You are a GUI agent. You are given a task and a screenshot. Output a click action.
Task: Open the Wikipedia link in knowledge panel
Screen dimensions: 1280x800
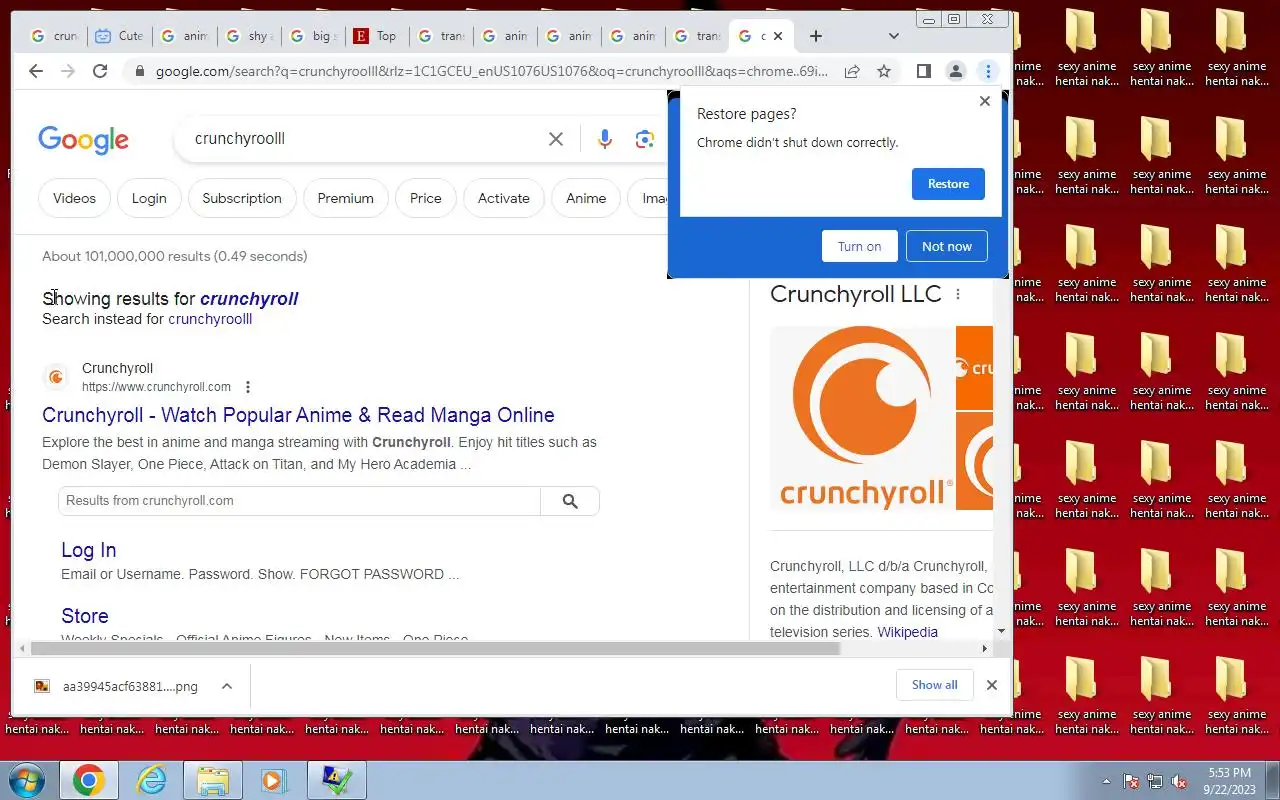(x=908, y=632)
